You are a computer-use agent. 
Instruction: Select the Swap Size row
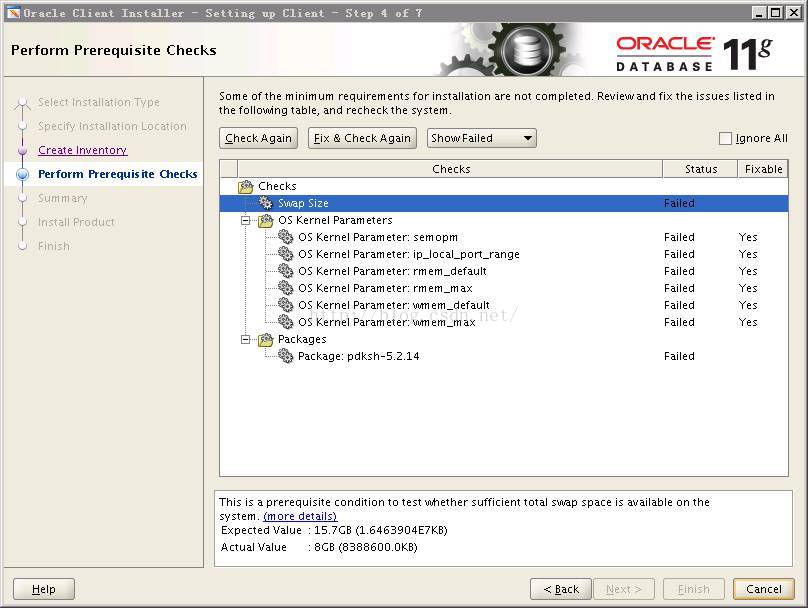point(504,203)
